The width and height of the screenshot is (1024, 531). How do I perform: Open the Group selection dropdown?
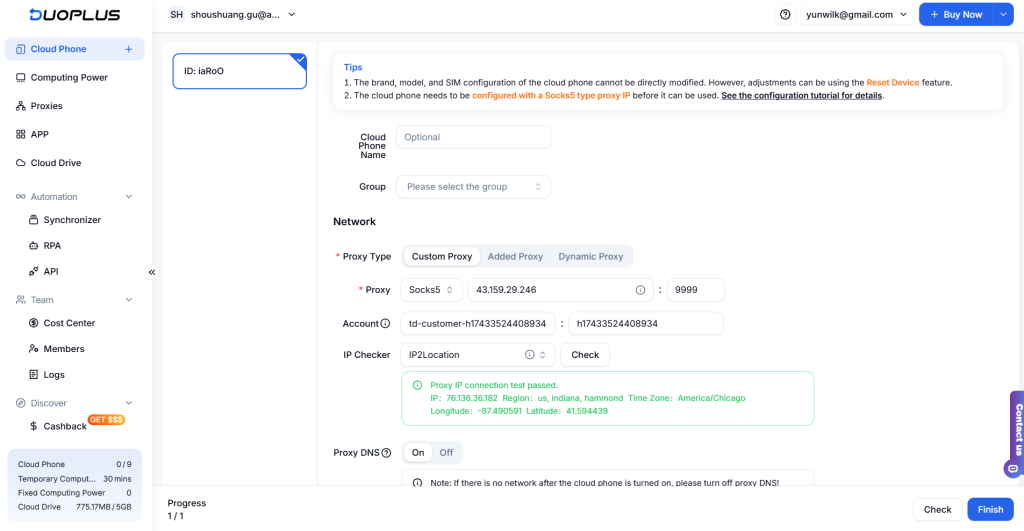coord(473,187)
